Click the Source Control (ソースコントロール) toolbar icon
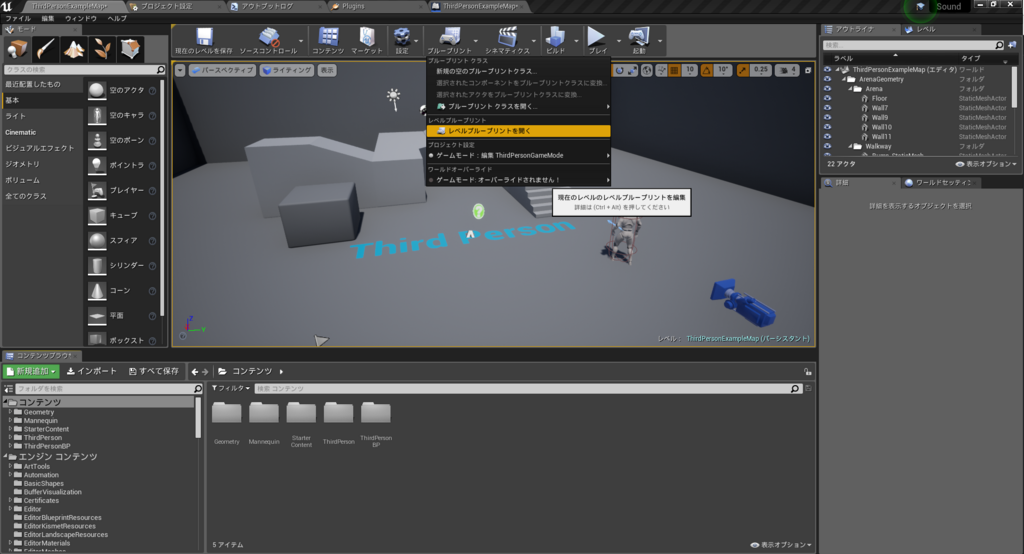Image resolution: width=1024 pixels, height=554 pixels. (268, 37)
